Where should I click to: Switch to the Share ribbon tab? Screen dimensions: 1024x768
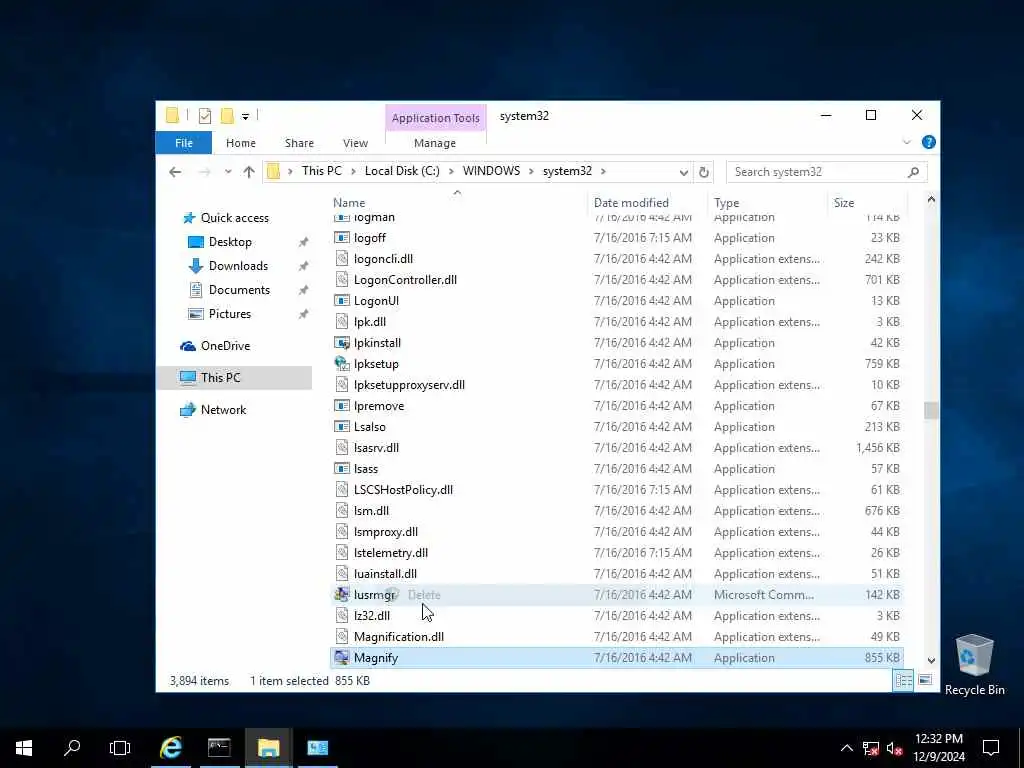pyautogui.click(x=299, y=143)
